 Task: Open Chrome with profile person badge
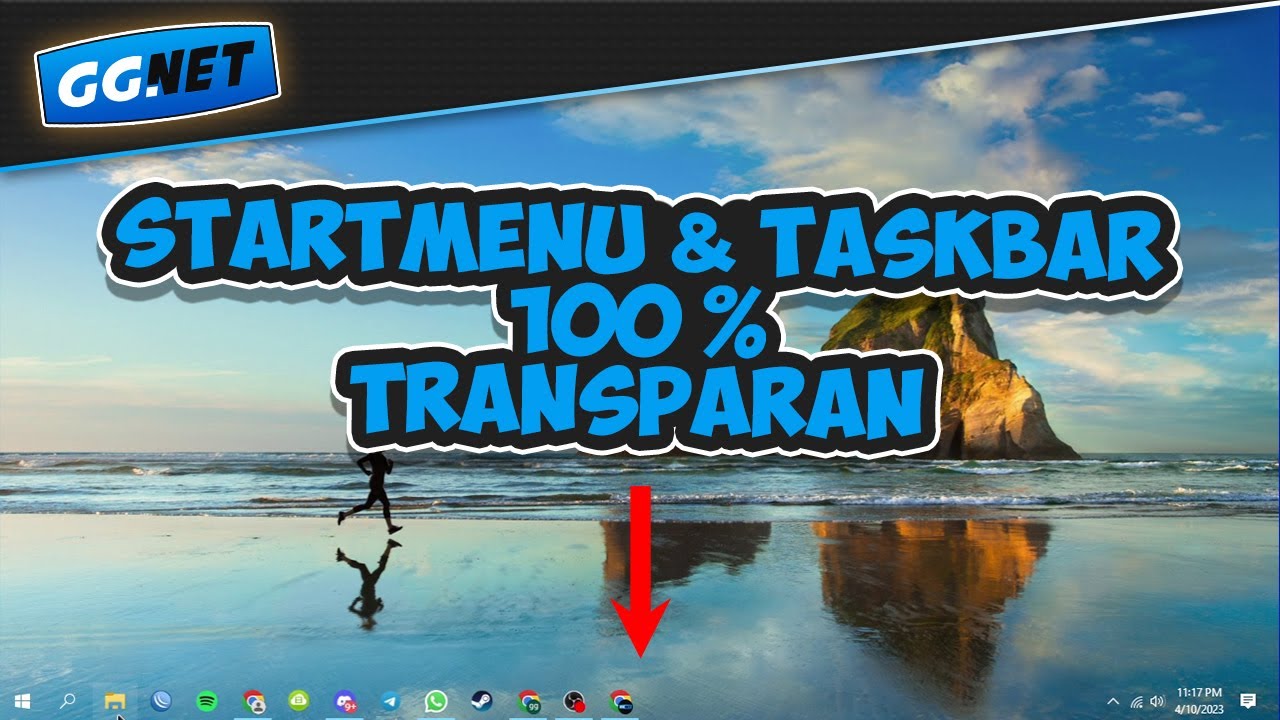(254, 701)
